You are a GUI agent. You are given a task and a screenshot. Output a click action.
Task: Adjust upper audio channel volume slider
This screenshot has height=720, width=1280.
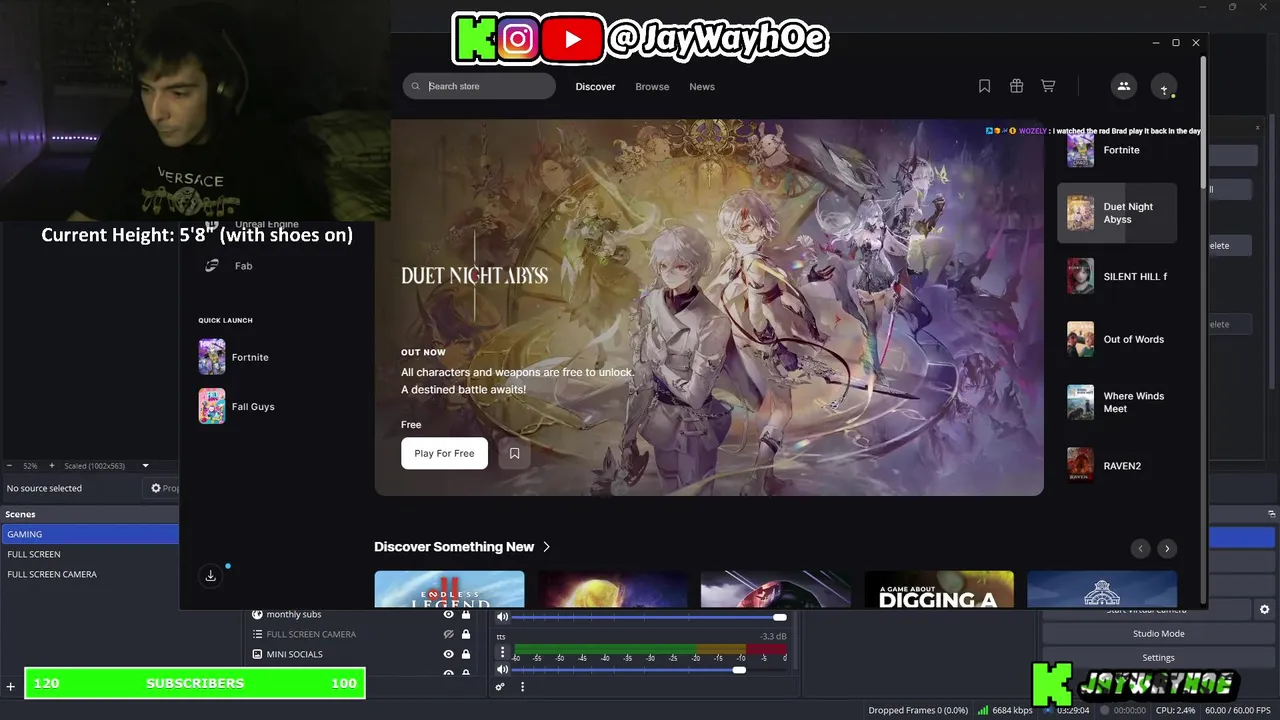pos(780,617)
